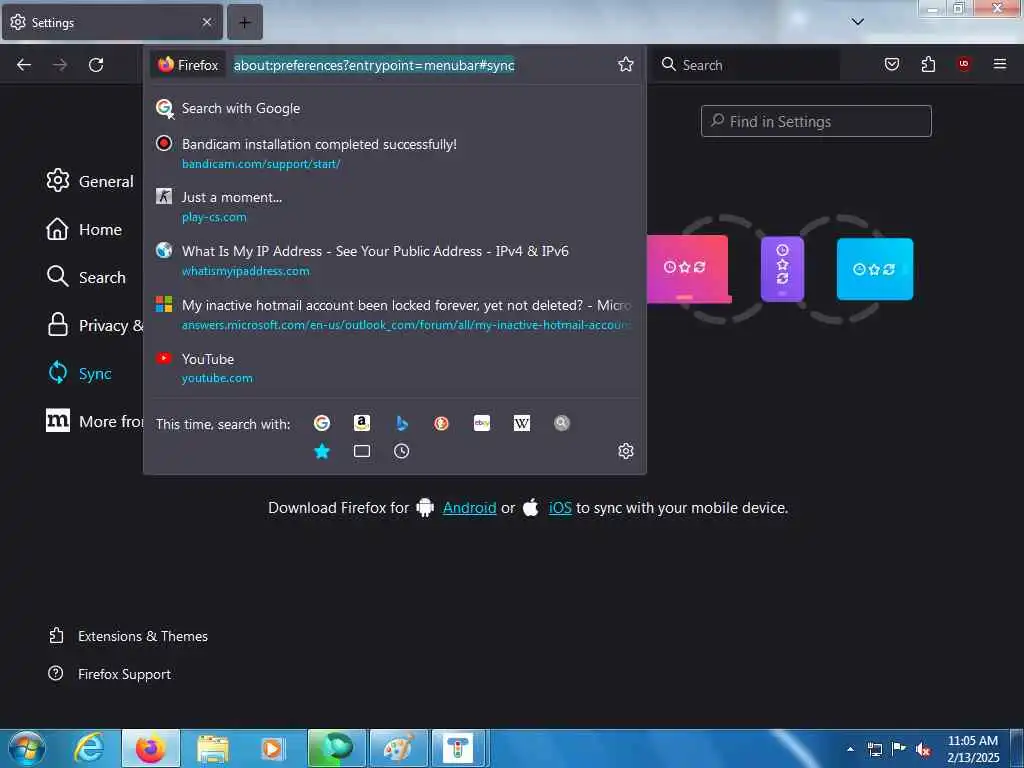Screen dimensions: 1024x768
Task: Go back with the back arrow
Action: click(24, 65)
